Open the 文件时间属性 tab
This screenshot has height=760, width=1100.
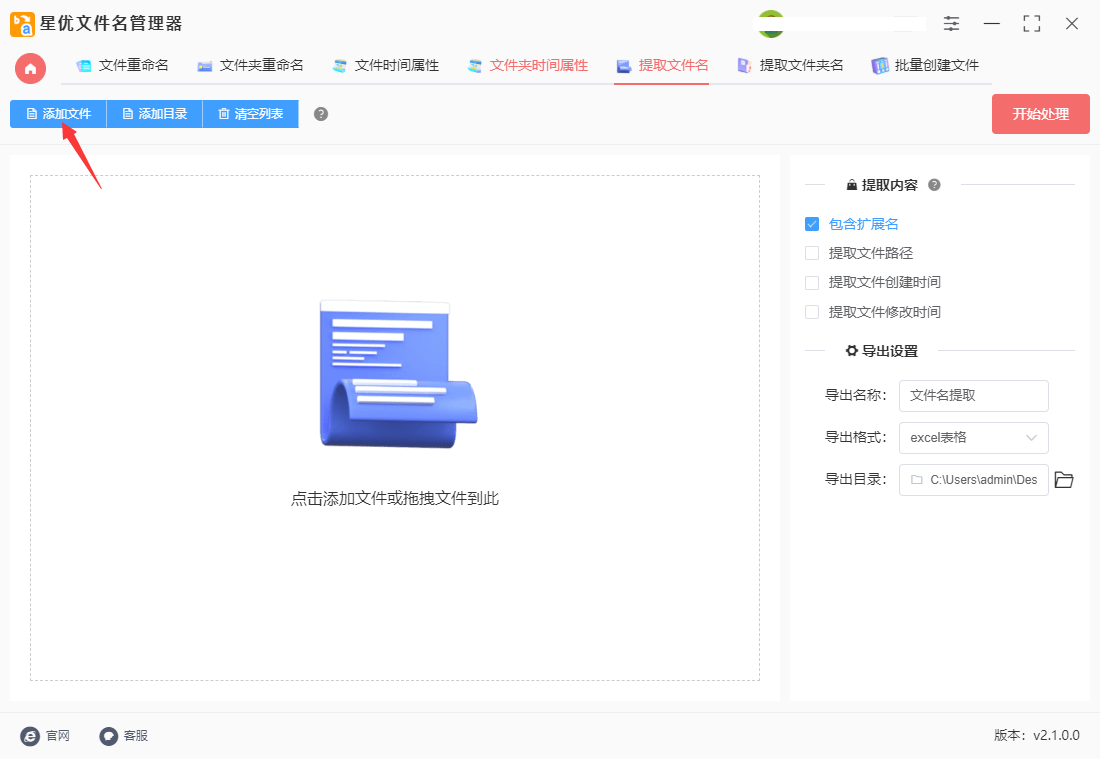click(x=386, y=66)
